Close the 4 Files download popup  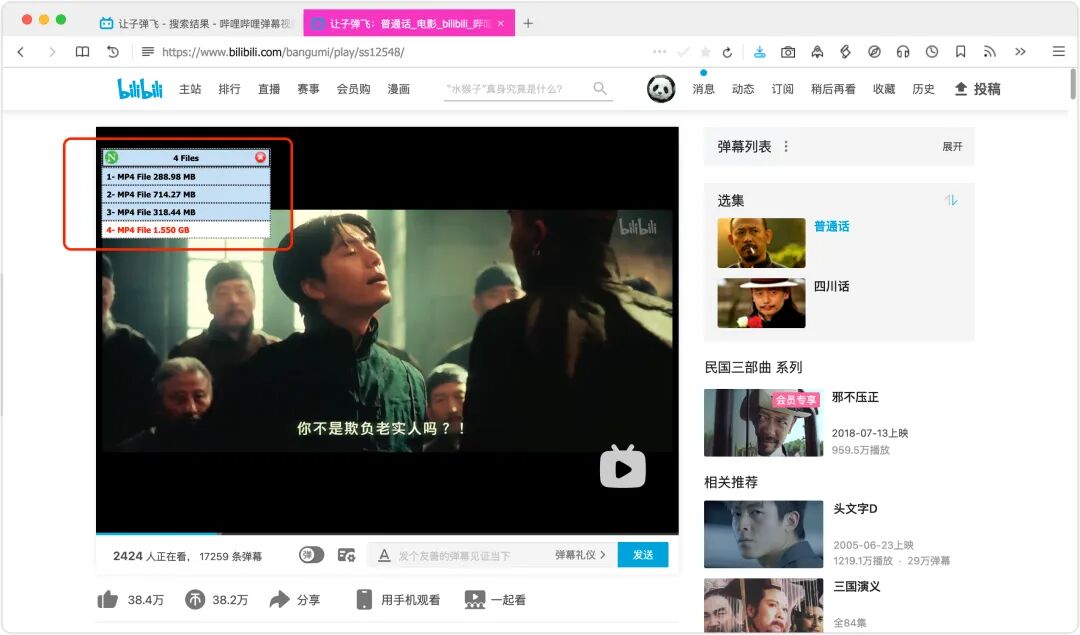click(260, 158)
